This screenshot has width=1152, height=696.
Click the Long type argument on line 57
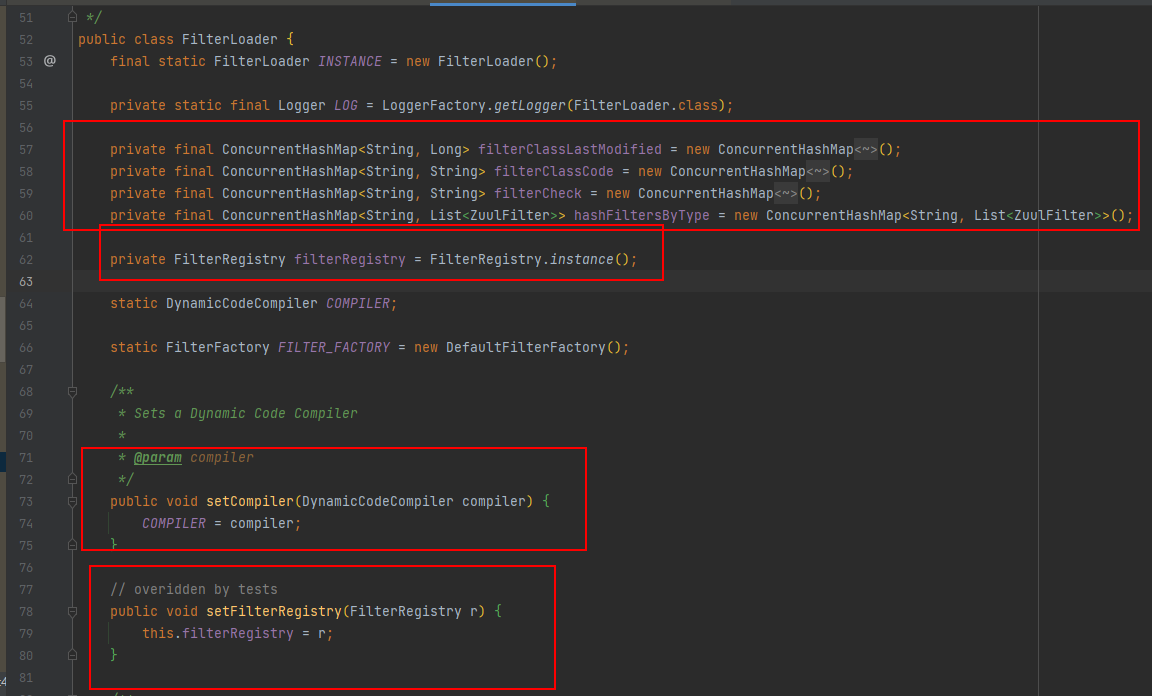point(445,149)
